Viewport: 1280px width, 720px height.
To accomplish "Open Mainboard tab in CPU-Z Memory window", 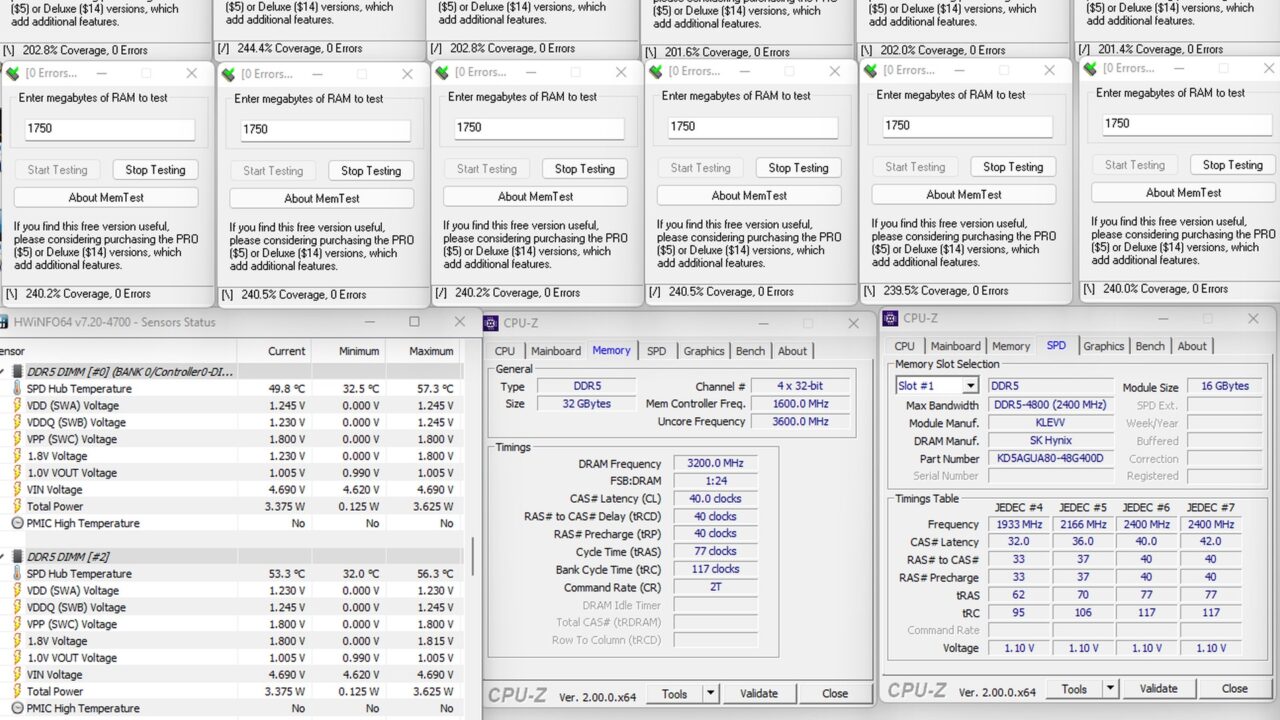I will (556, 351).
